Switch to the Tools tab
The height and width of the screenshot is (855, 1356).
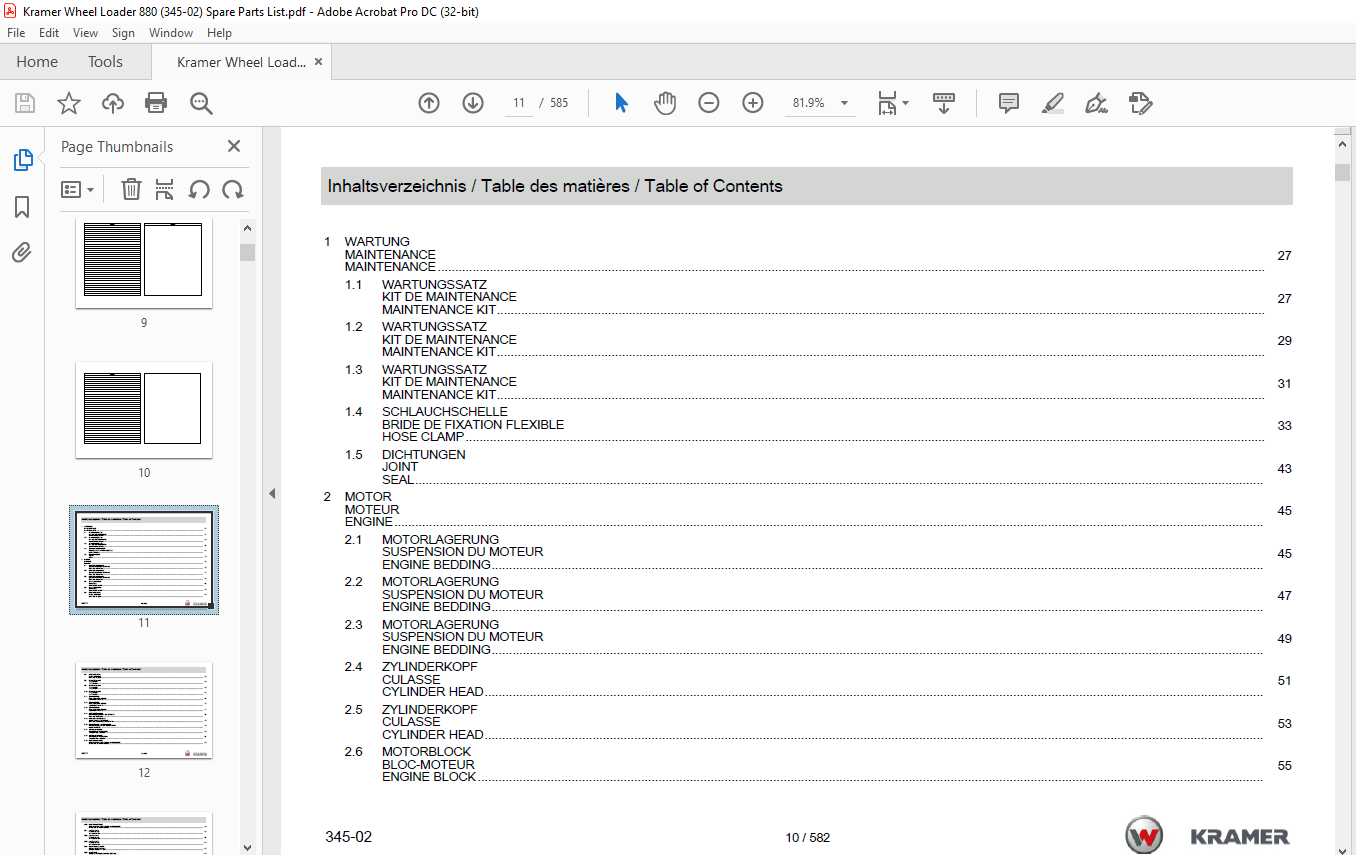tap(105, 62)
